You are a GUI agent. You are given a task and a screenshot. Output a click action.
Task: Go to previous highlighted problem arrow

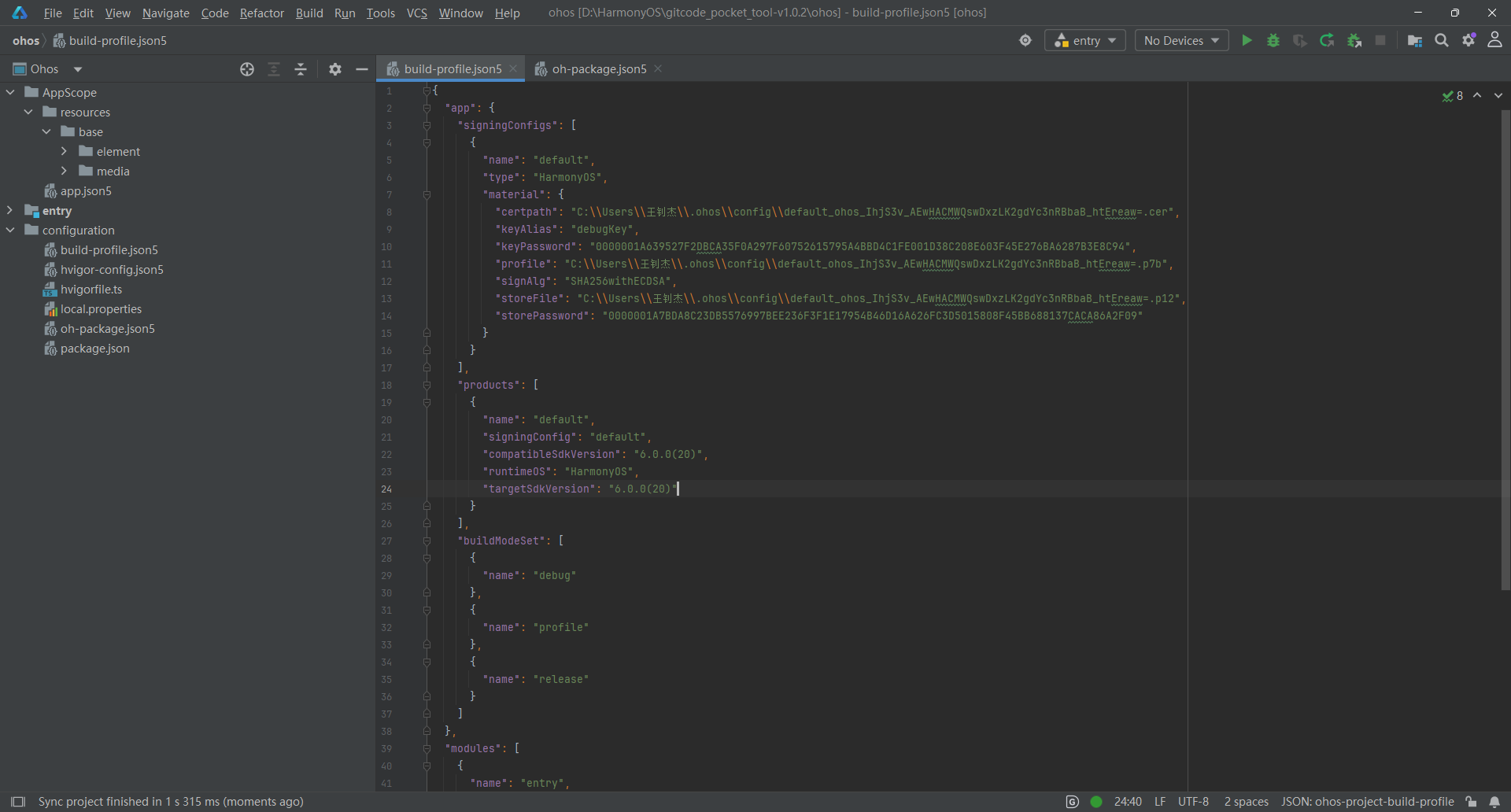[x=1477, y=95]
